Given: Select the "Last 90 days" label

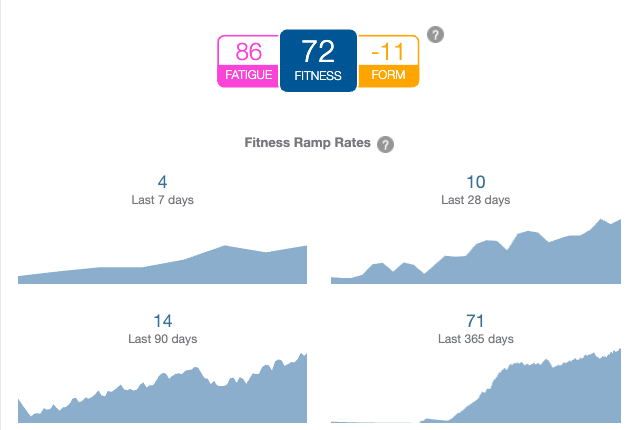Looking at the screenshot, I should click(162, 339).
